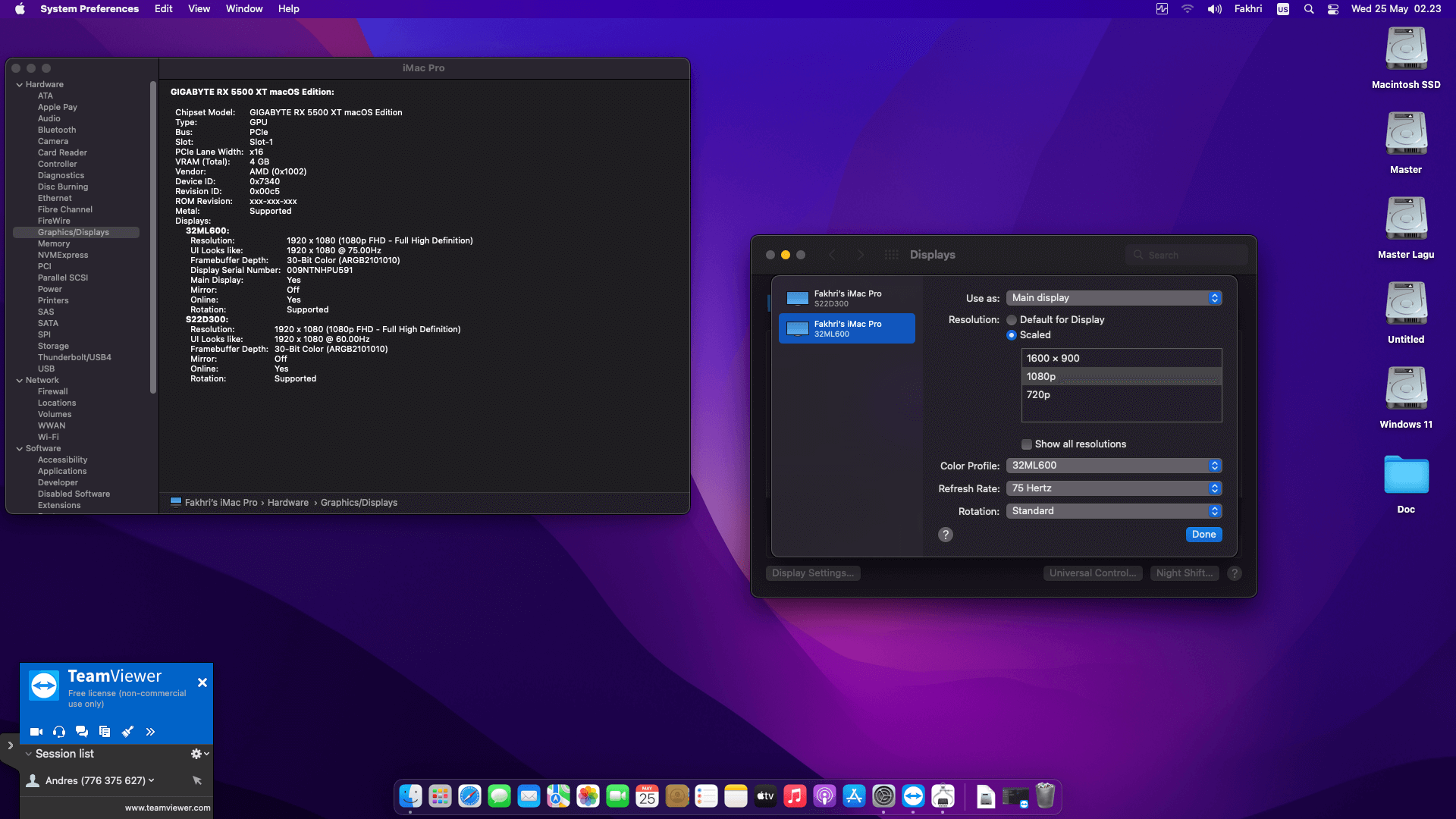Open Maps from the Dock

pos(559,796)
